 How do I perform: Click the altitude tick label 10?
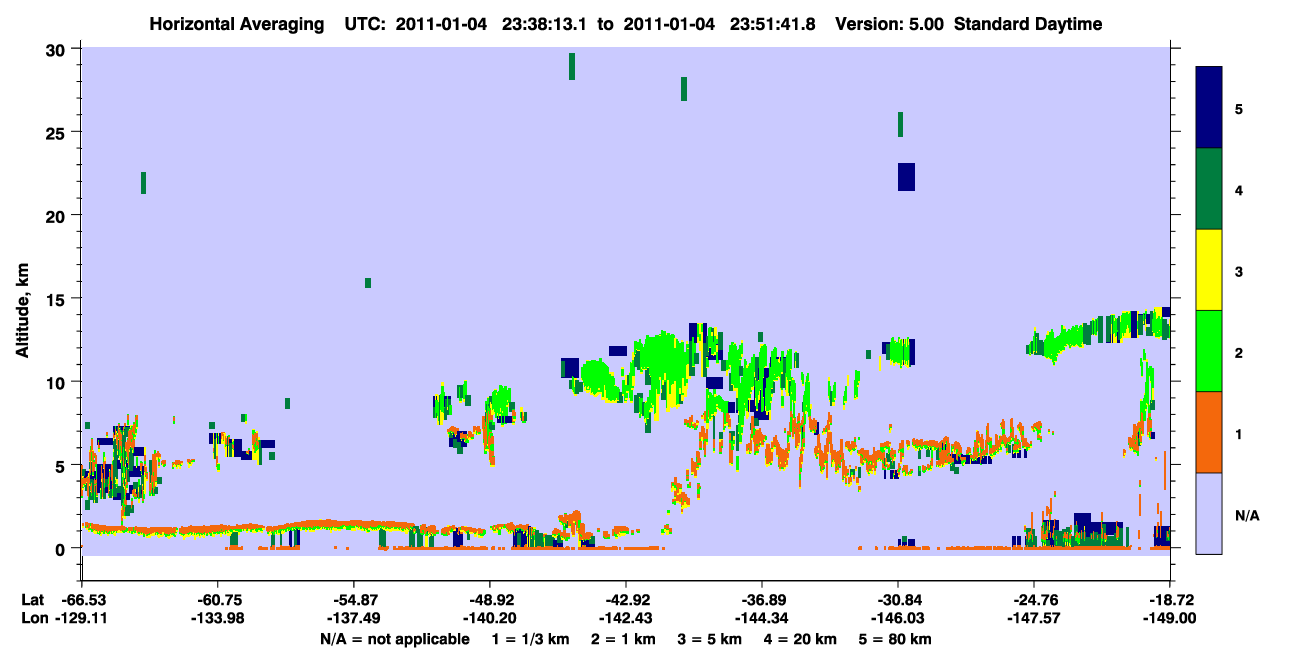click(58, 382)
